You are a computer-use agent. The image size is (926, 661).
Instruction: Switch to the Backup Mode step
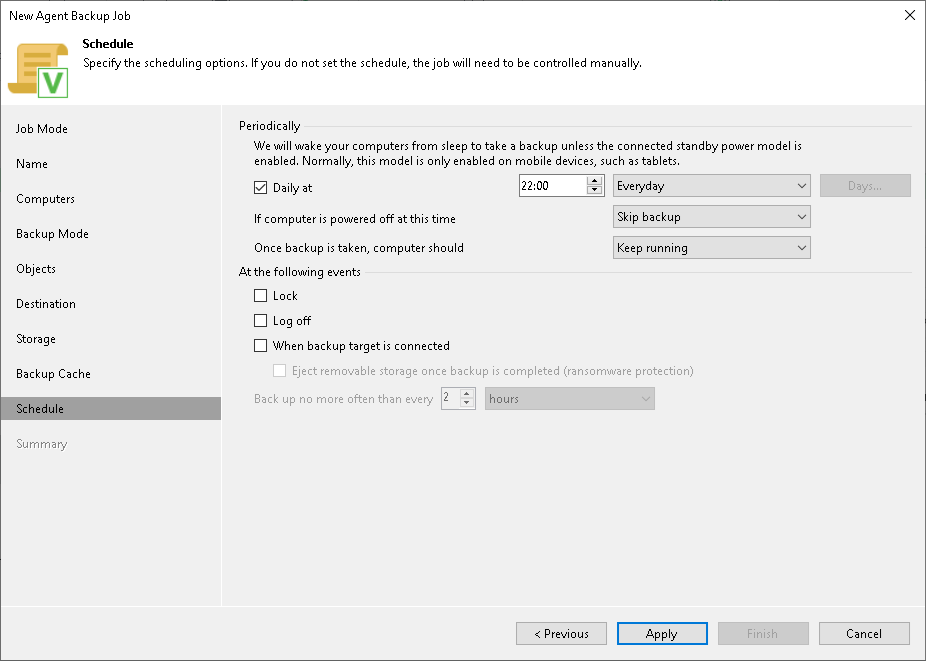(x=51, y=233)
